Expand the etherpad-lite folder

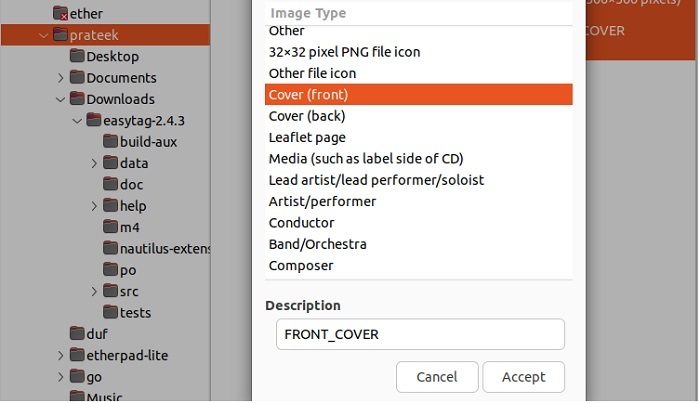pos(60,356)
